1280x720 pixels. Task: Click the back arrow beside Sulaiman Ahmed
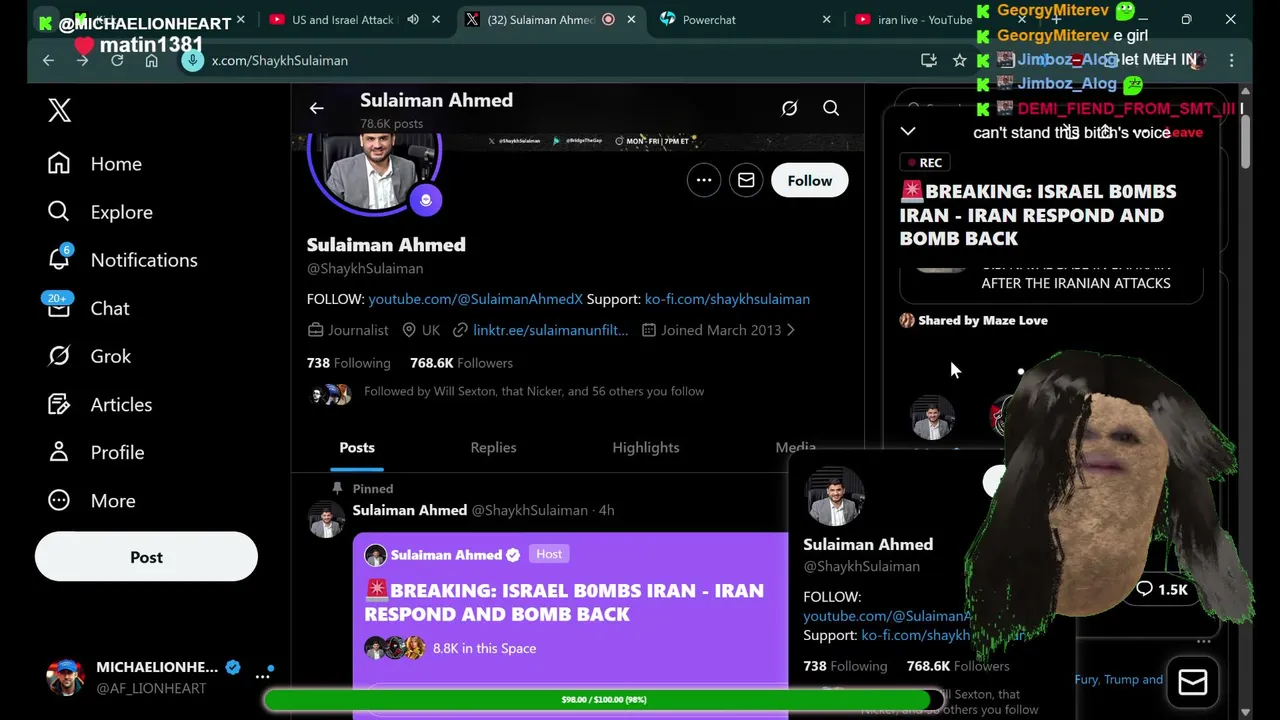point(316,108)
